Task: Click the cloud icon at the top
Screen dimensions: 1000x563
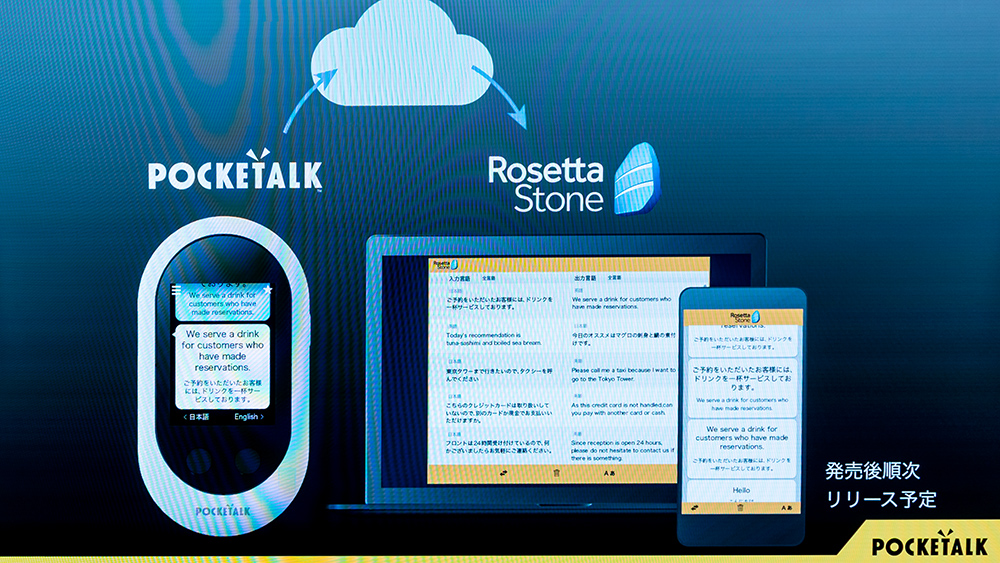Action: (x=402, y=54)
